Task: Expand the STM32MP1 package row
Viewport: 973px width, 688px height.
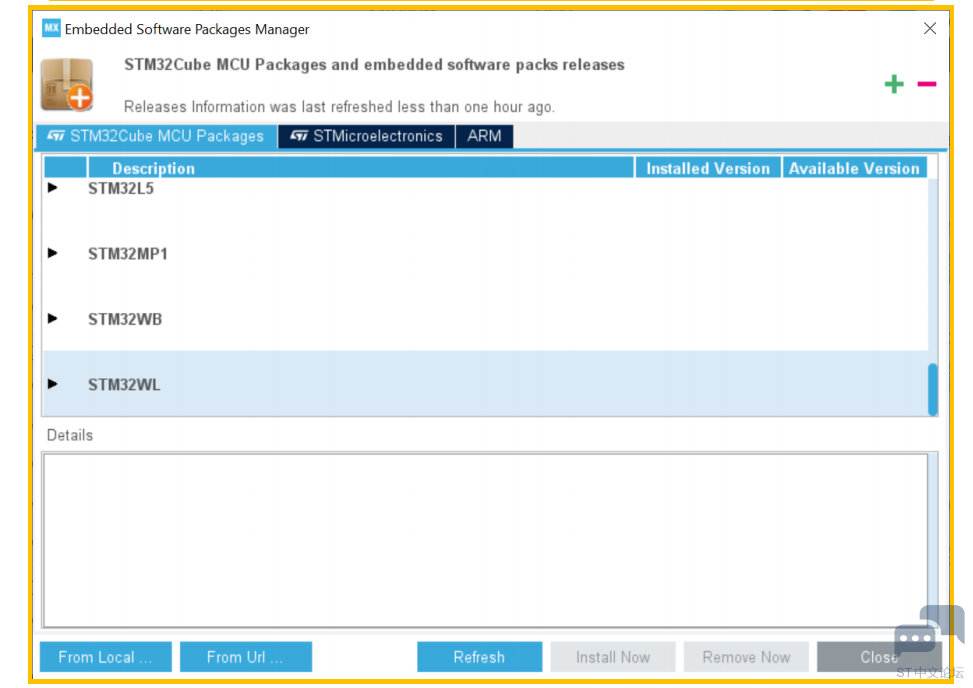Action: 53,253
